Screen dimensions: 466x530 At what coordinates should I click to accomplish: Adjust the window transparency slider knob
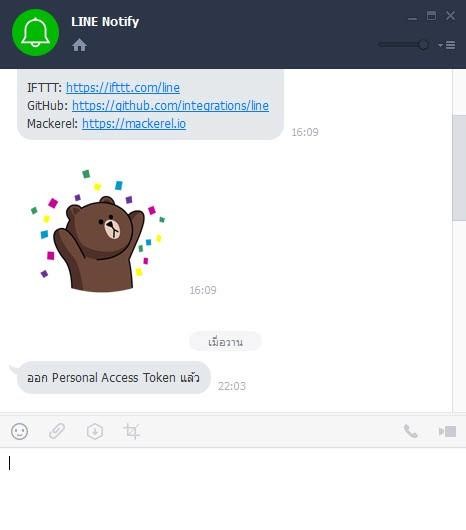[423, 45]
